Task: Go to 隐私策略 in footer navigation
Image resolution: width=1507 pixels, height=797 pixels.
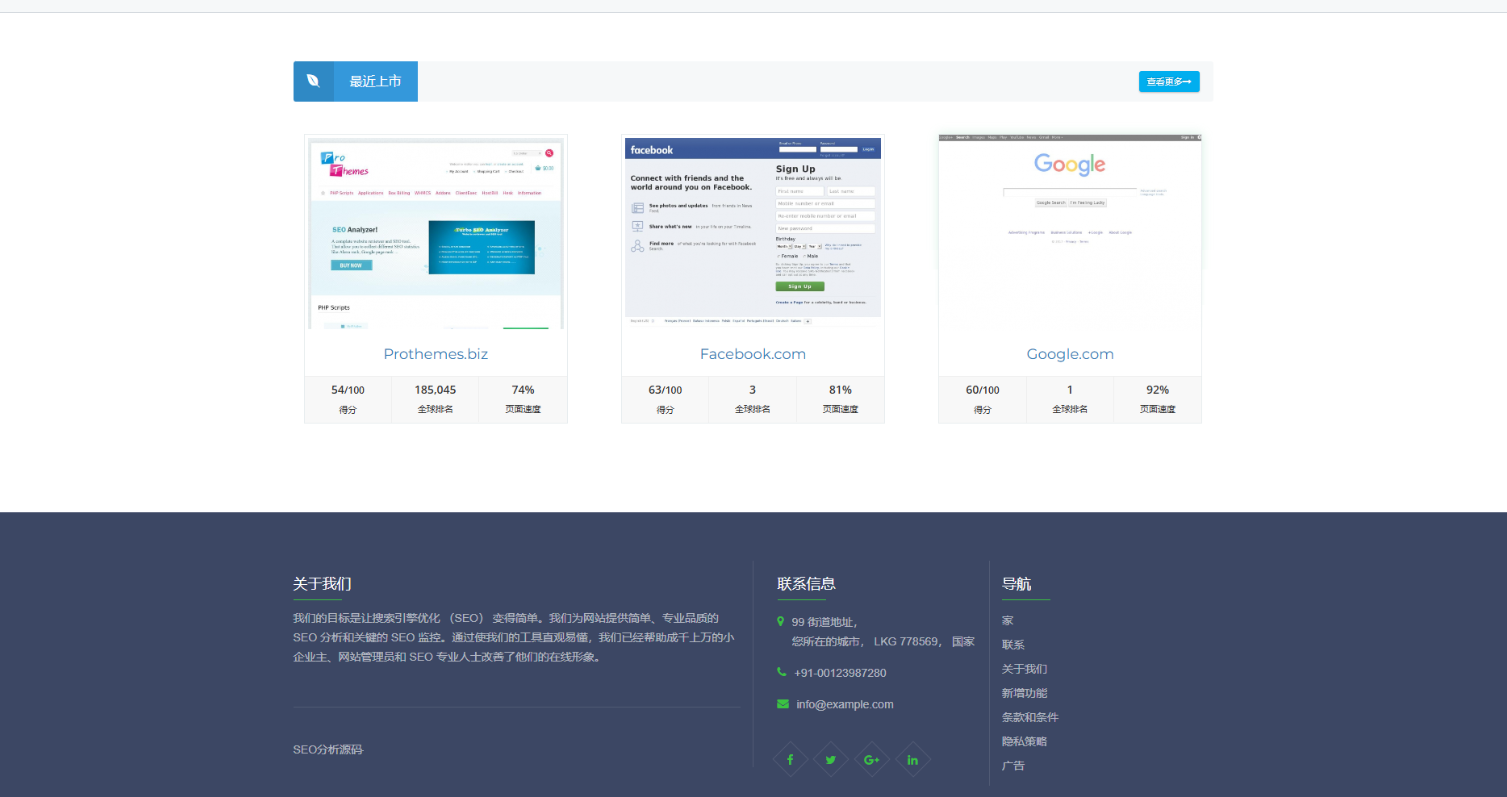Action: 1025,741
